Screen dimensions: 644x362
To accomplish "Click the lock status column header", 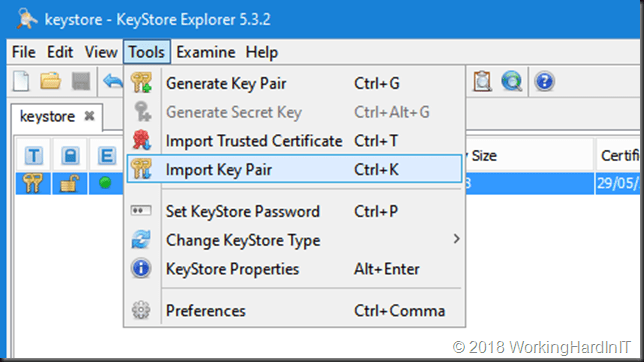I will pos(70,155).
